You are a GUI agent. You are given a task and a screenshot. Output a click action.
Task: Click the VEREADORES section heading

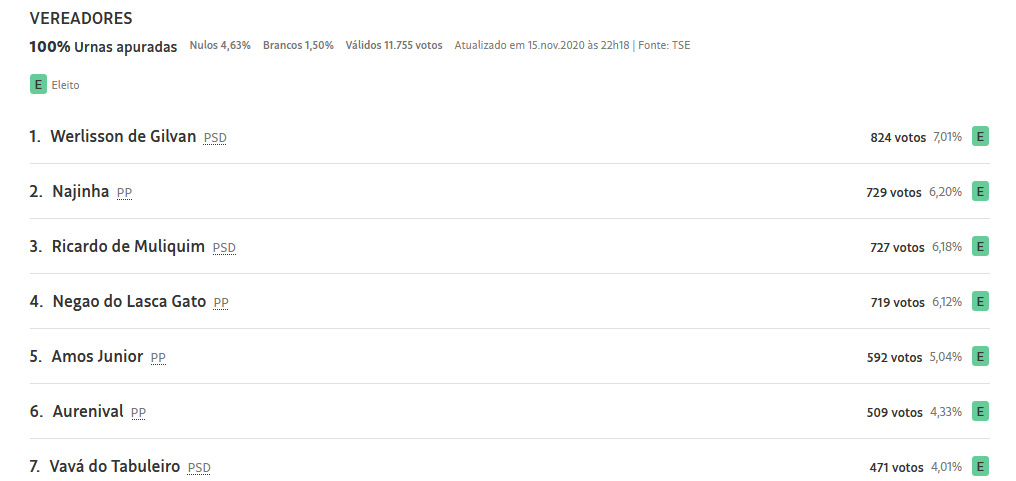[81, 19]
